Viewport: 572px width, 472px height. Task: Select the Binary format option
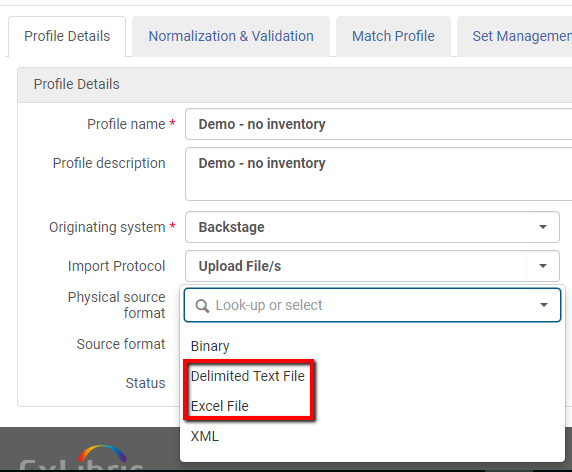pos(210,346)
